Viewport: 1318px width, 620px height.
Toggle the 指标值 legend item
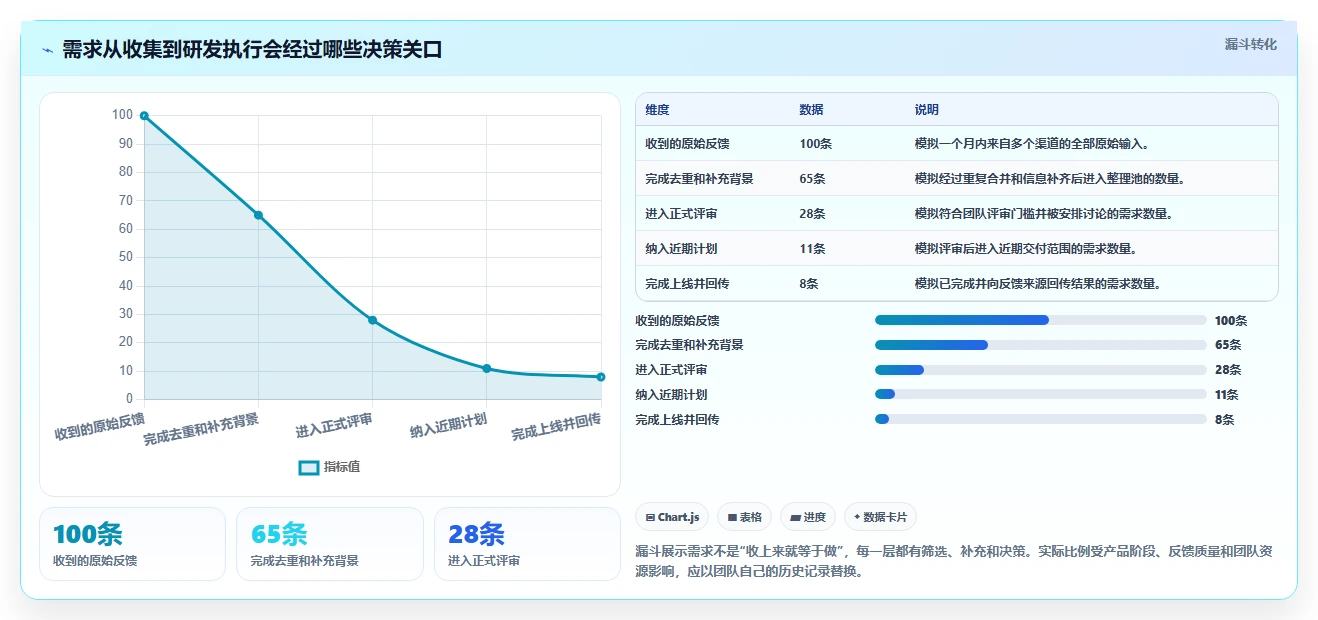pos(329,467)
